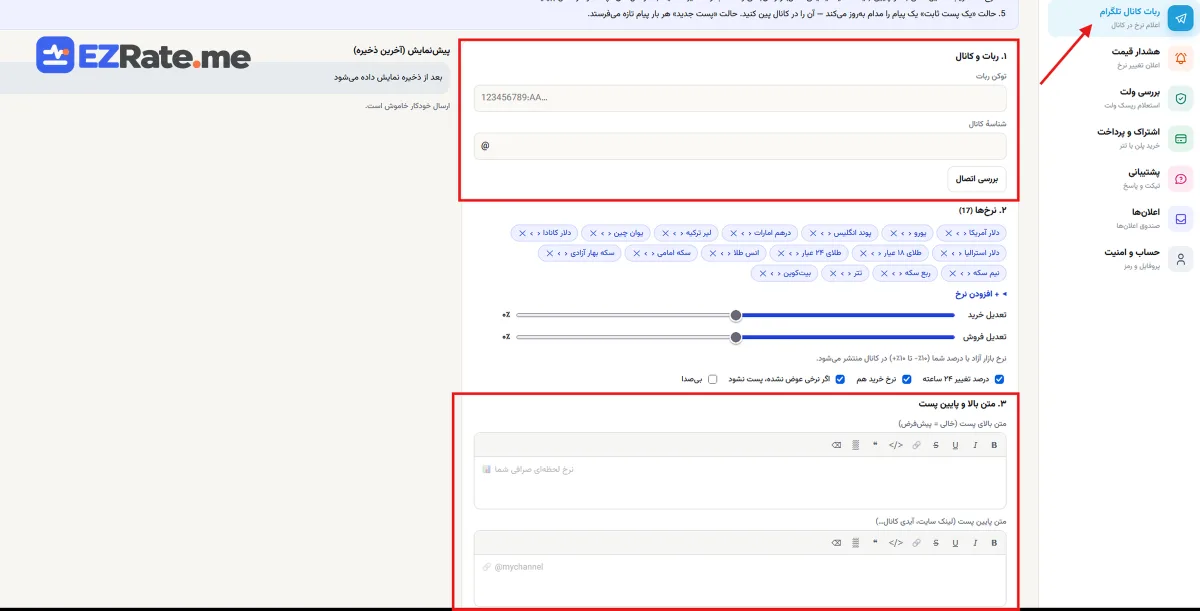Remove the یوان چین rate chip
The image size is (1200, 611).
click(592, 233)
